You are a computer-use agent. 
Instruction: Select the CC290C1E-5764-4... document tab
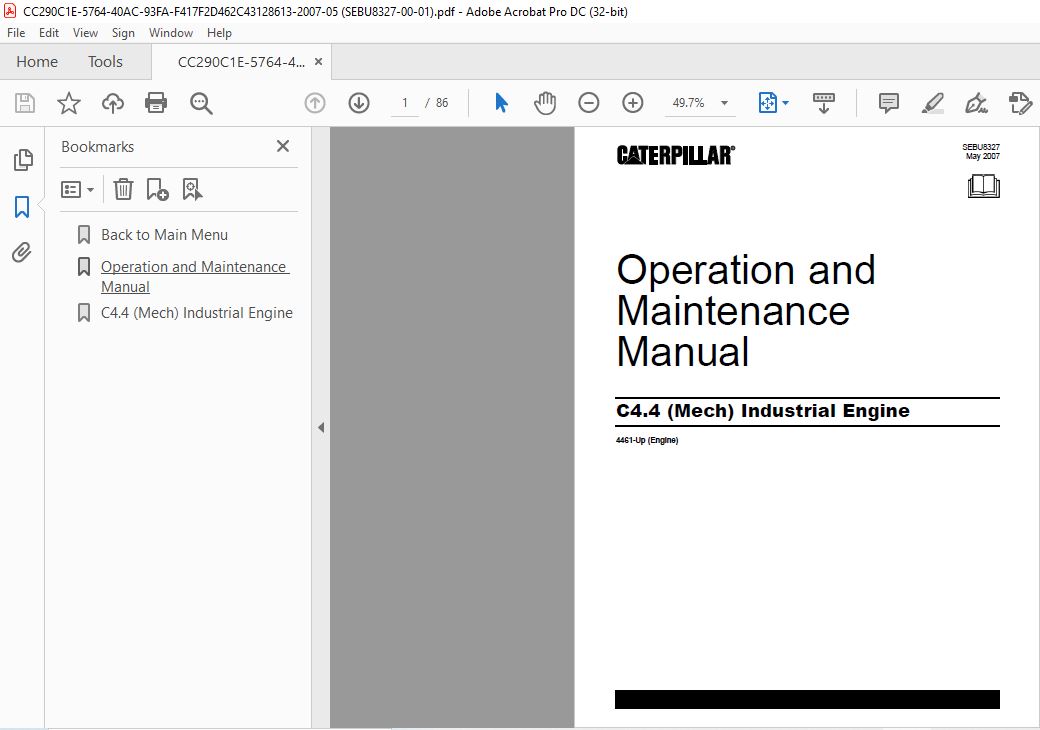pyautogui.click(x=241, y=62)
